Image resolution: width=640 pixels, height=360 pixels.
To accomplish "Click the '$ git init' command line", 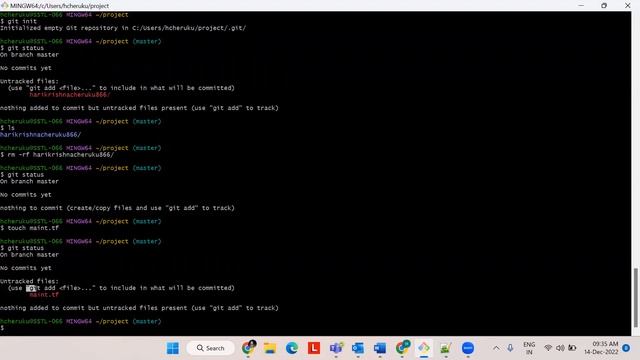I will [18, 21].
